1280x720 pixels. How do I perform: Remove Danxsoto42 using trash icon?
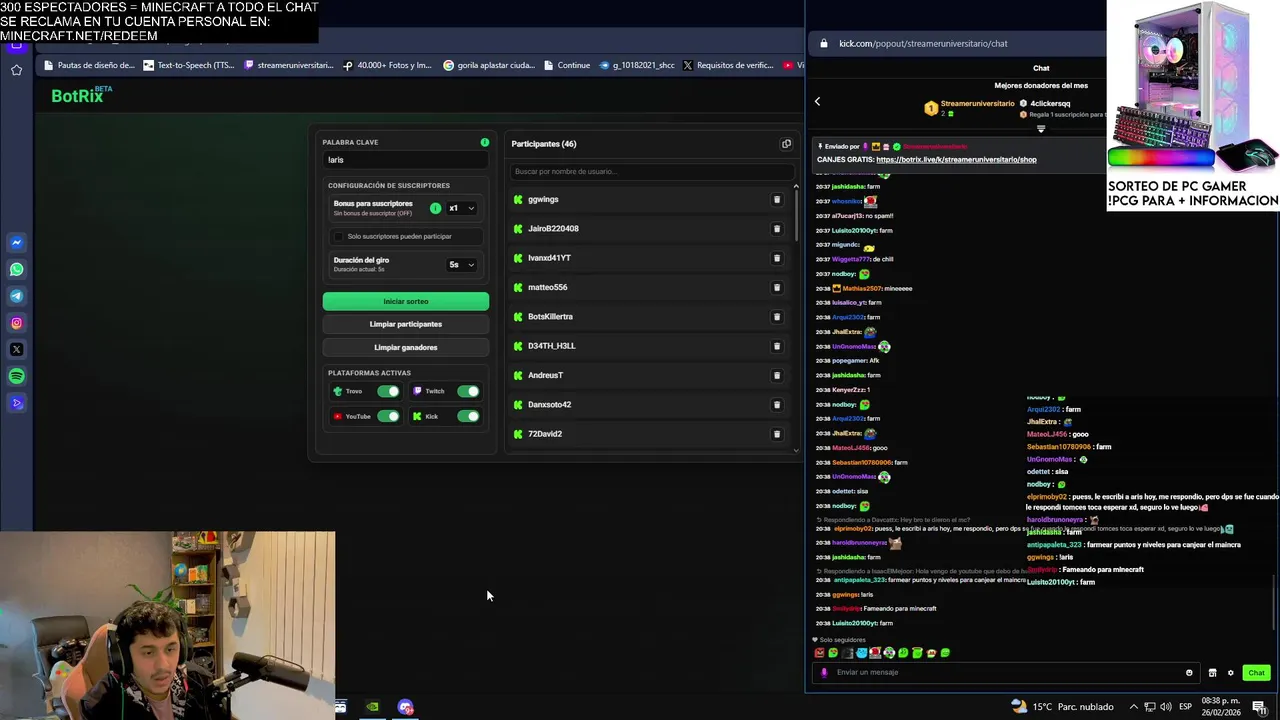click(777, 405)
